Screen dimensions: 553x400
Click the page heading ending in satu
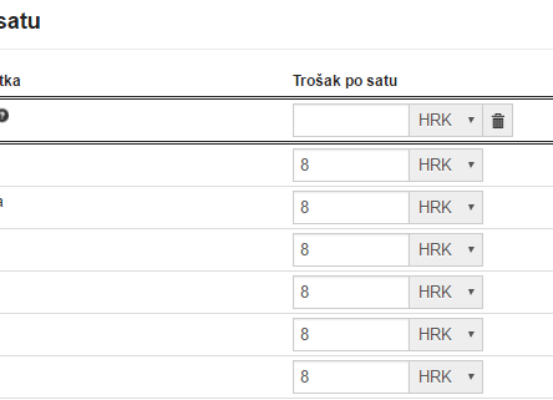coord(20,21)
